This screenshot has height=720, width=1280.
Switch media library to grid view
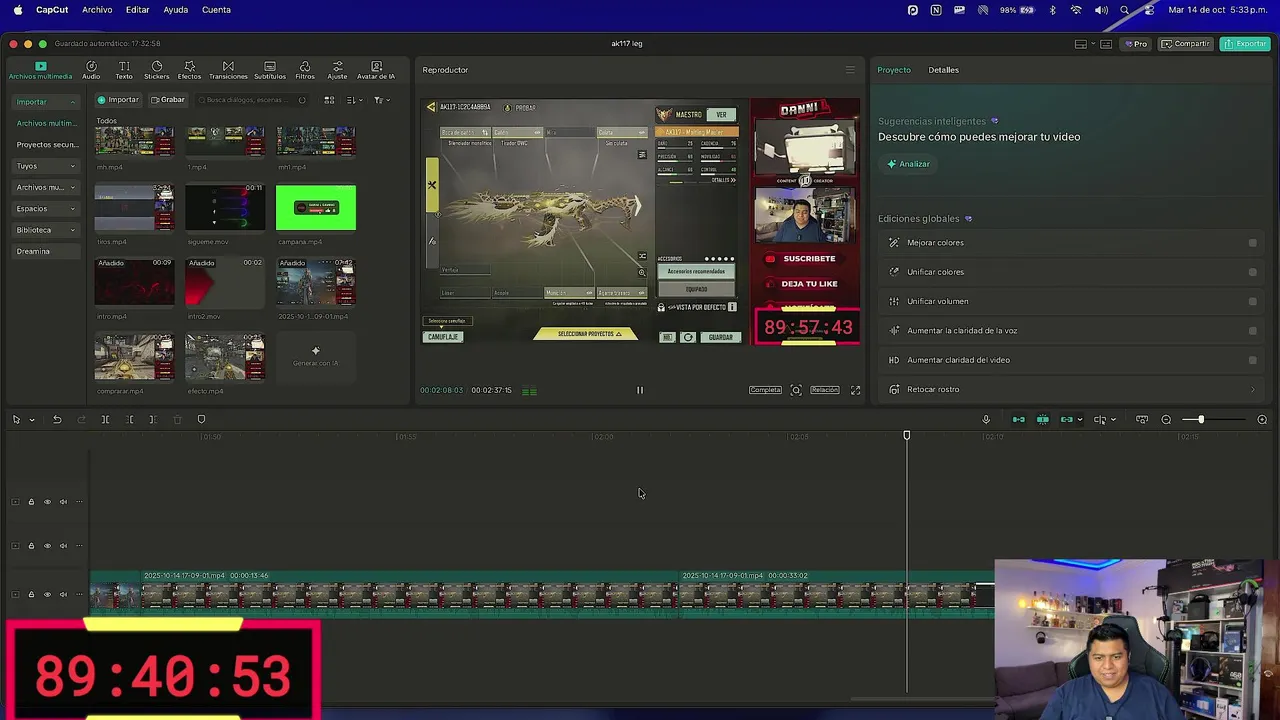[329, 100]
